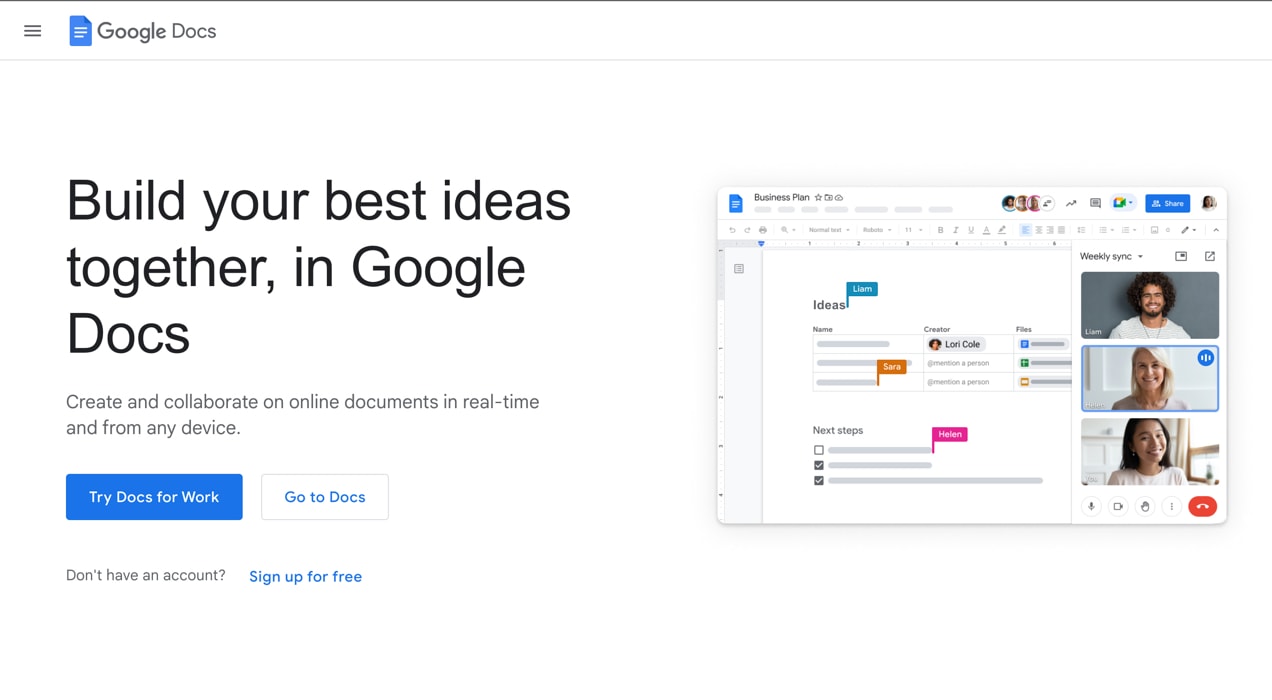Image resolution: width=1272 pixels, height=700 pixels.
Task: Click the Share button in the document preview
Action: 1167,203
